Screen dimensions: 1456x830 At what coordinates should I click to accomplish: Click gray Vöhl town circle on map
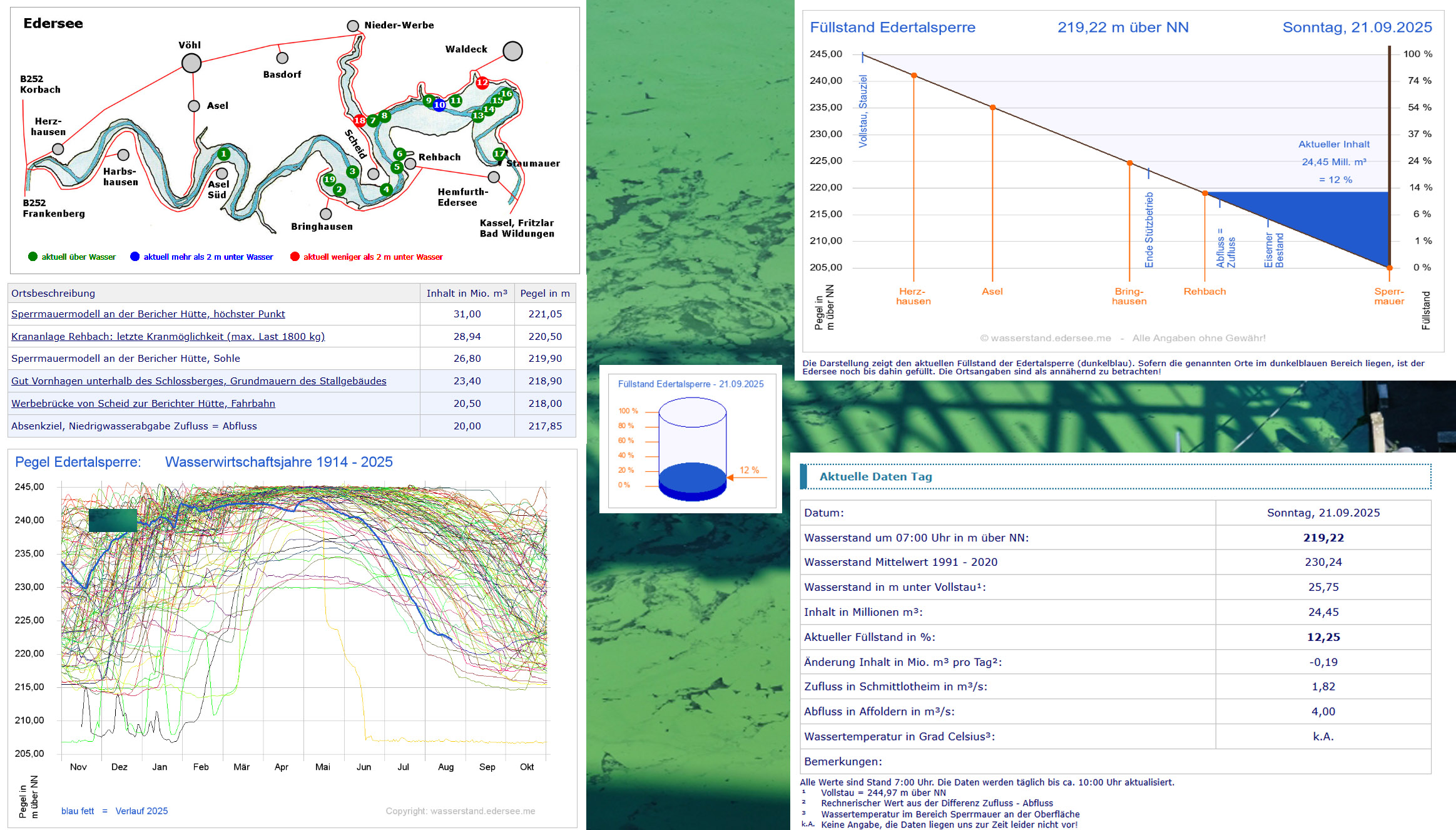[191, 63]
